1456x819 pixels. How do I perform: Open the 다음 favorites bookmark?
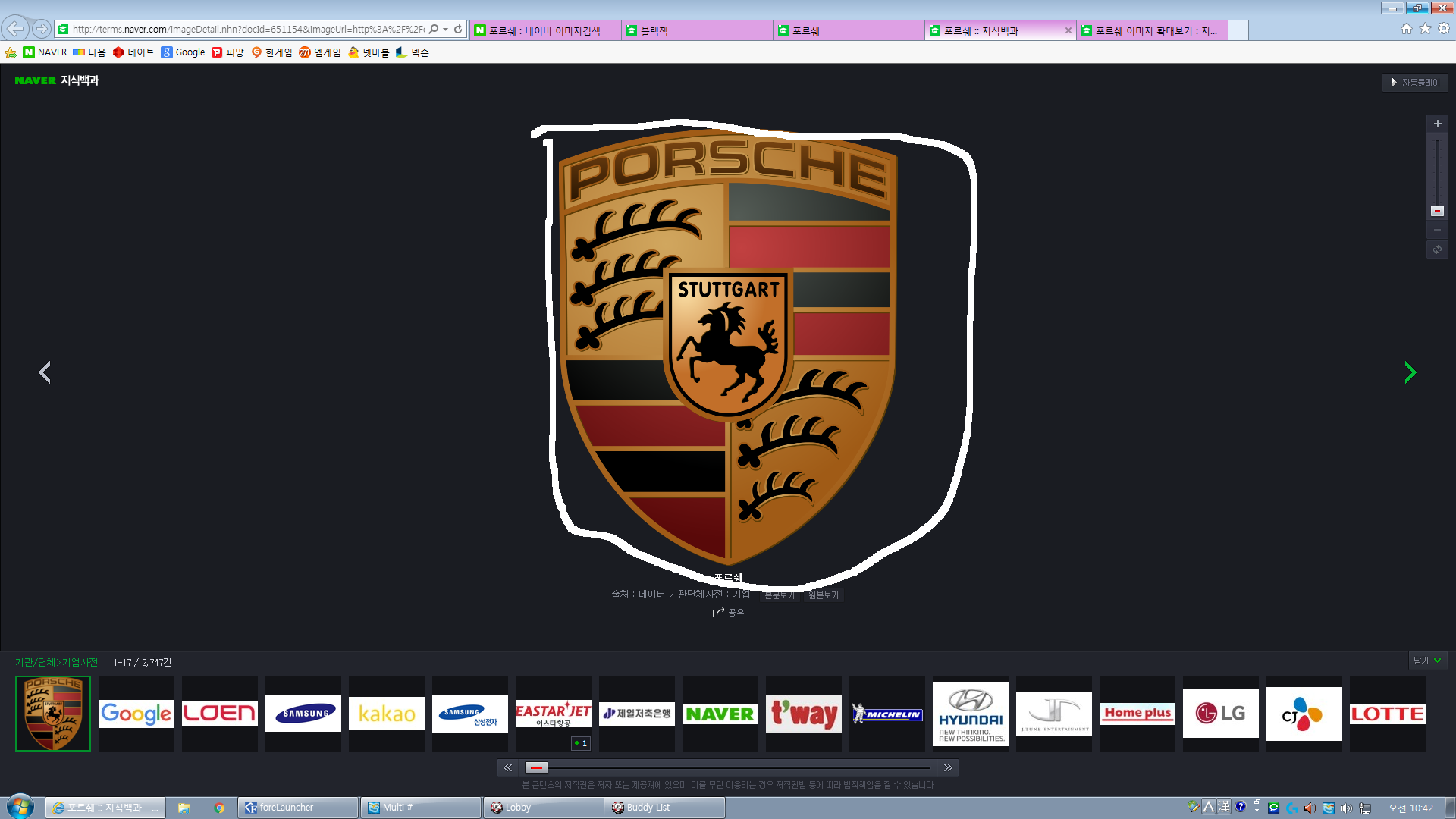click(89, 52)
